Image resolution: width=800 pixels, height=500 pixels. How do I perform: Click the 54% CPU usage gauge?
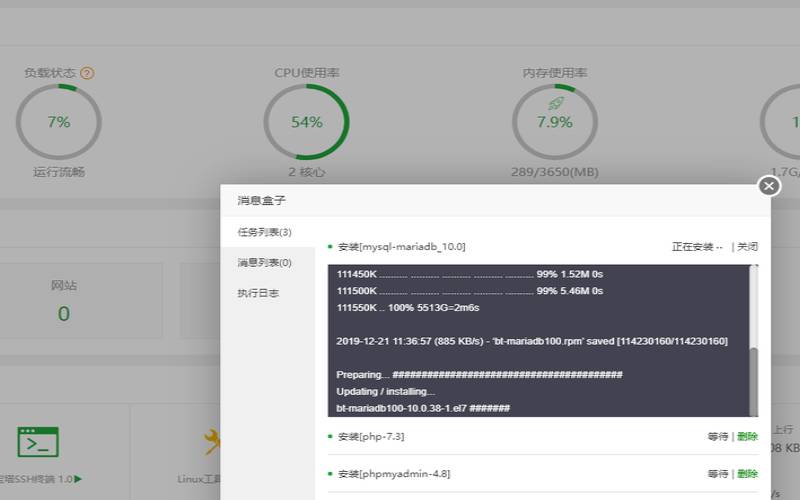[x=307, y=122]
